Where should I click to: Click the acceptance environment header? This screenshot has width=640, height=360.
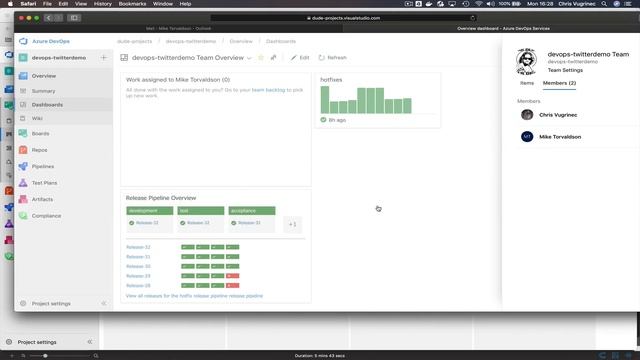tap(252, 211)
